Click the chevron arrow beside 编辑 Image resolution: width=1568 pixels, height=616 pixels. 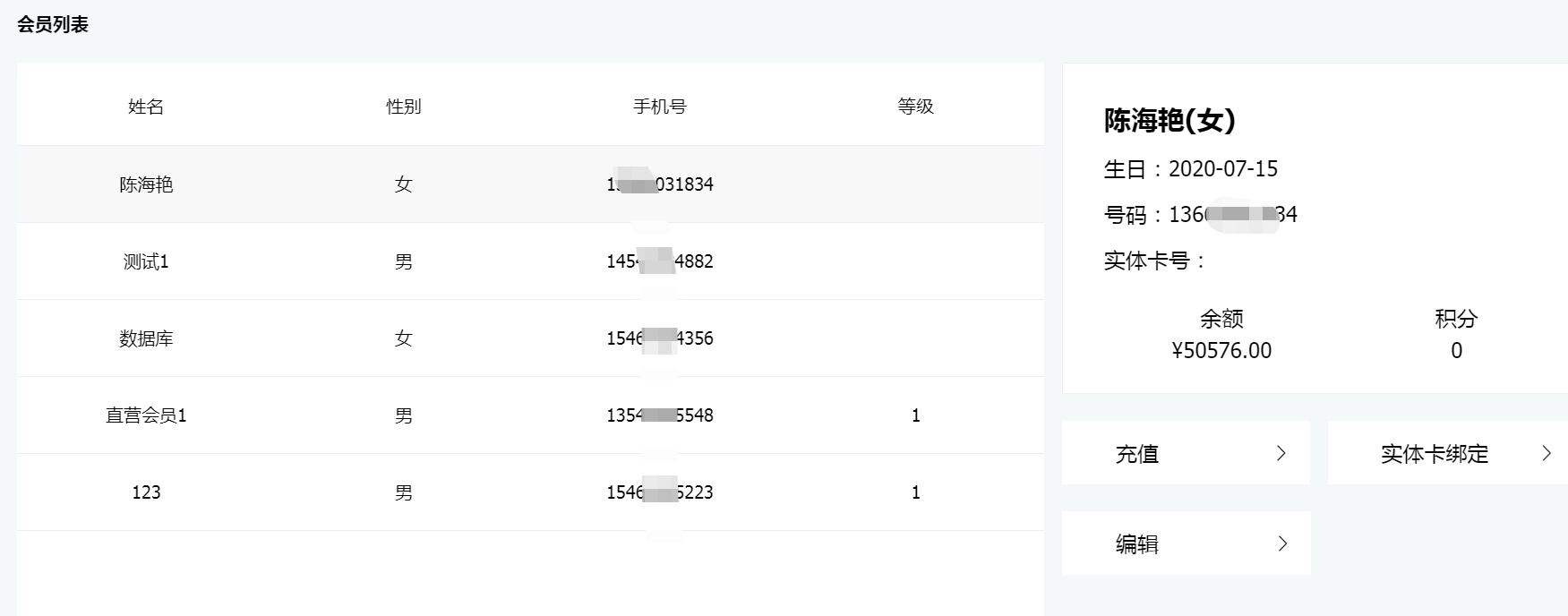[x=1282, y=543]
